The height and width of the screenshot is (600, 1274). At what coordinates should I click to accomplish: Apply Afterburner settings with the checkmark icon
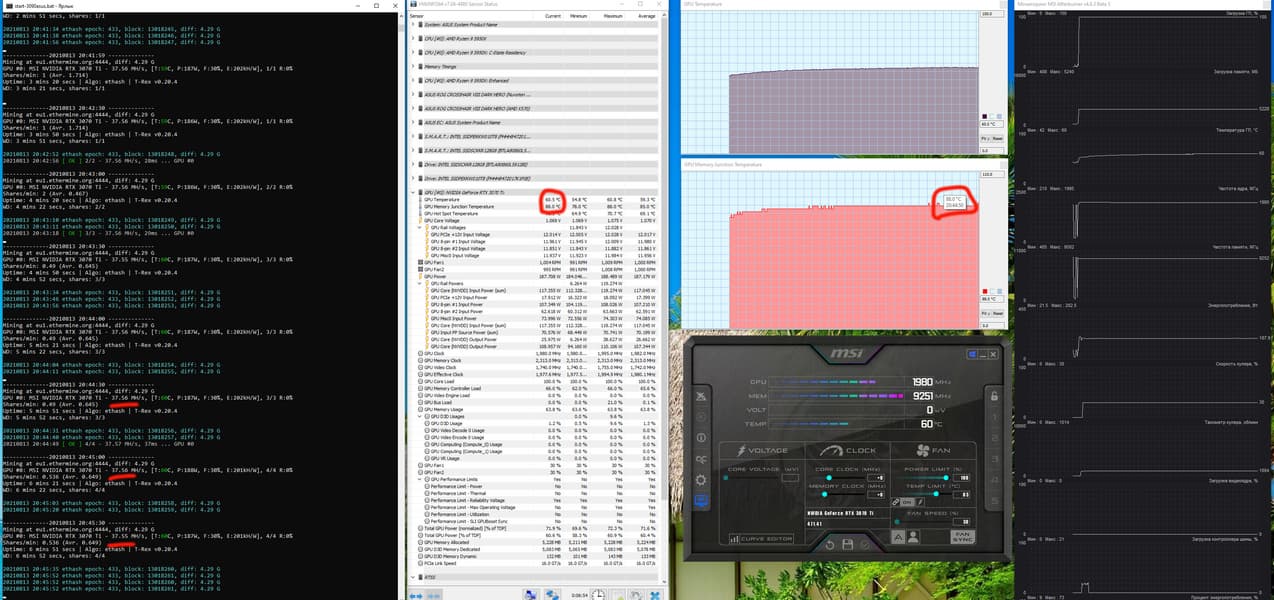click(x=866, y=545)
